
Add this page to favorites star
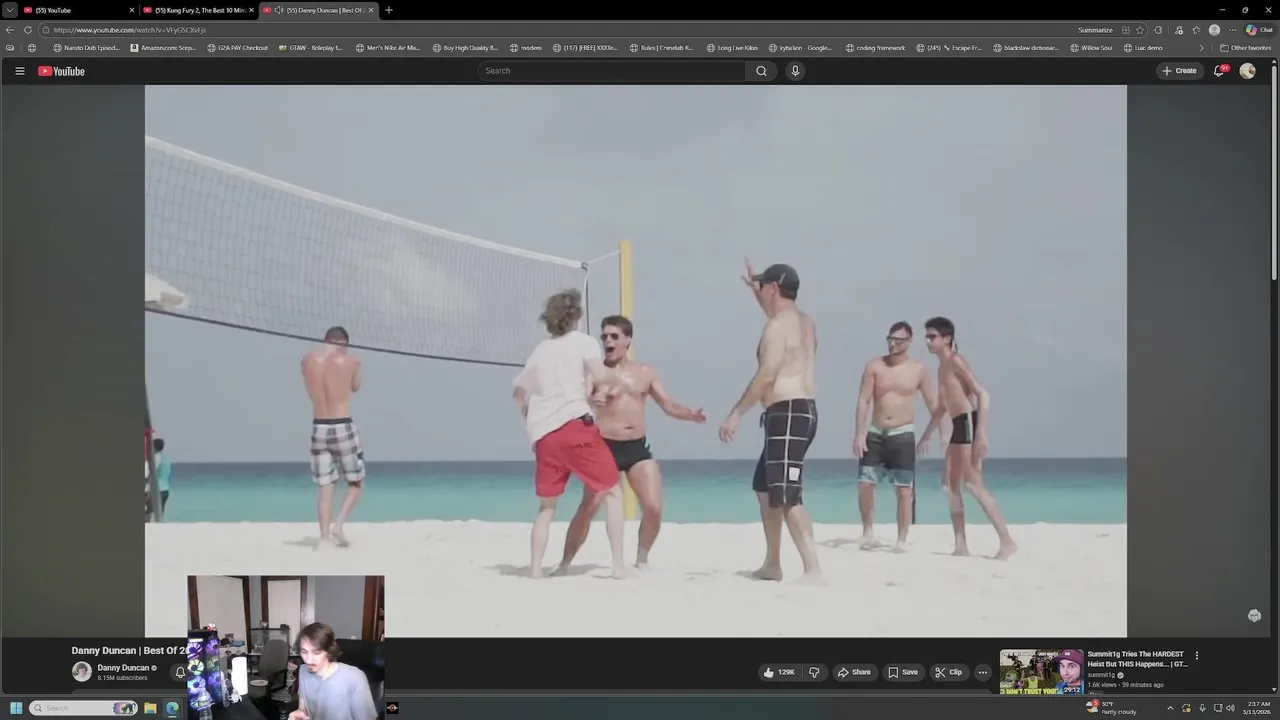(x=1140, y=30)
